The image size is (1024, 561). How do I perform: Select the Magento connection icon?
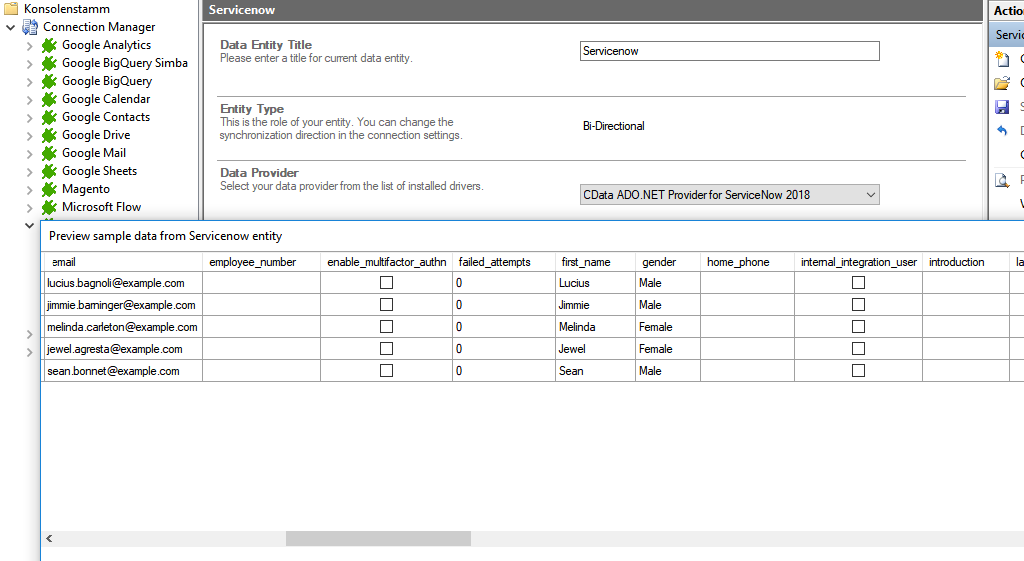point(49,189)
